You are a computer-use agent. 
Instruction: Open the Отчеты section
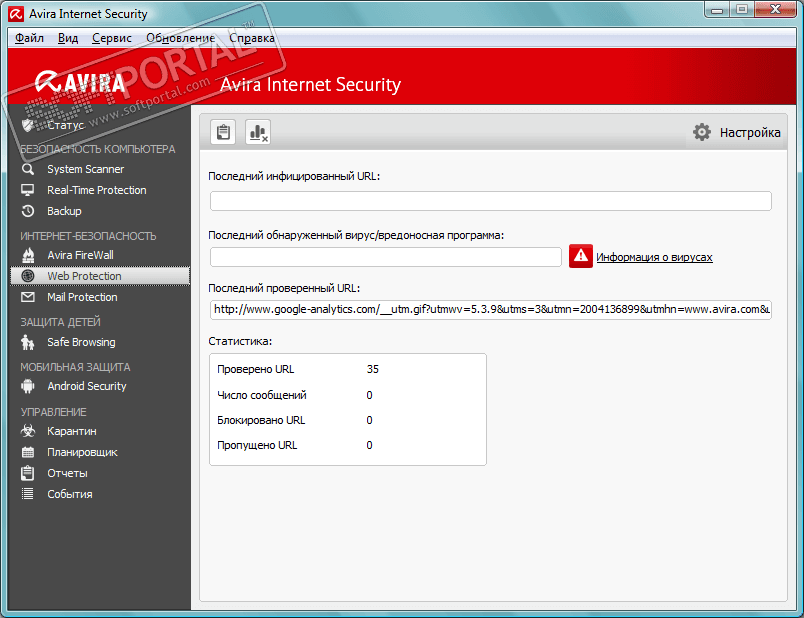click(x=67, y=473)
